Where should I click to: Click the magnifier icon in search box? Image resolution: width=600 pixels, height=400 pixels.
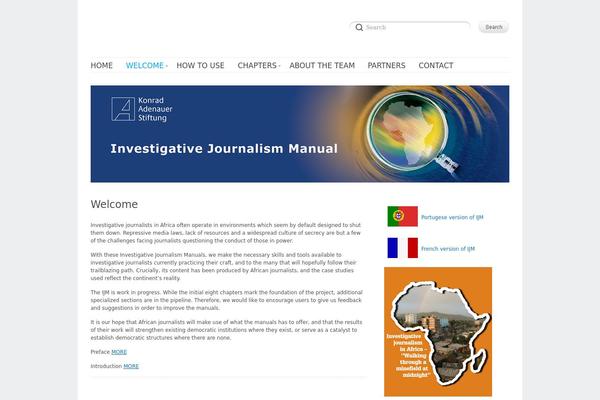pyautogui.click(x=359, y=27)
